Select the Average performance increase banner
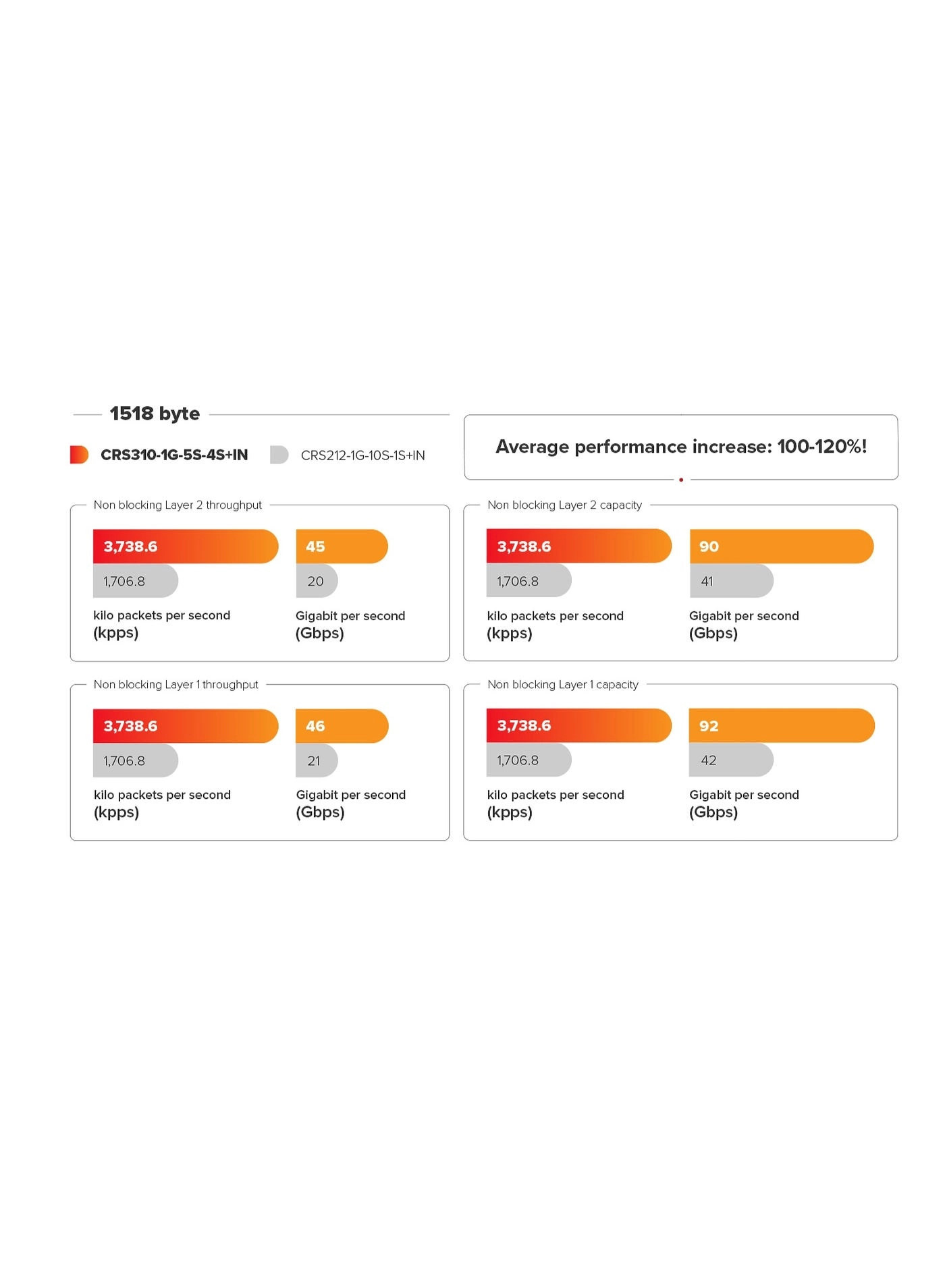The image size is (945, 1288). tap(680, 447)
